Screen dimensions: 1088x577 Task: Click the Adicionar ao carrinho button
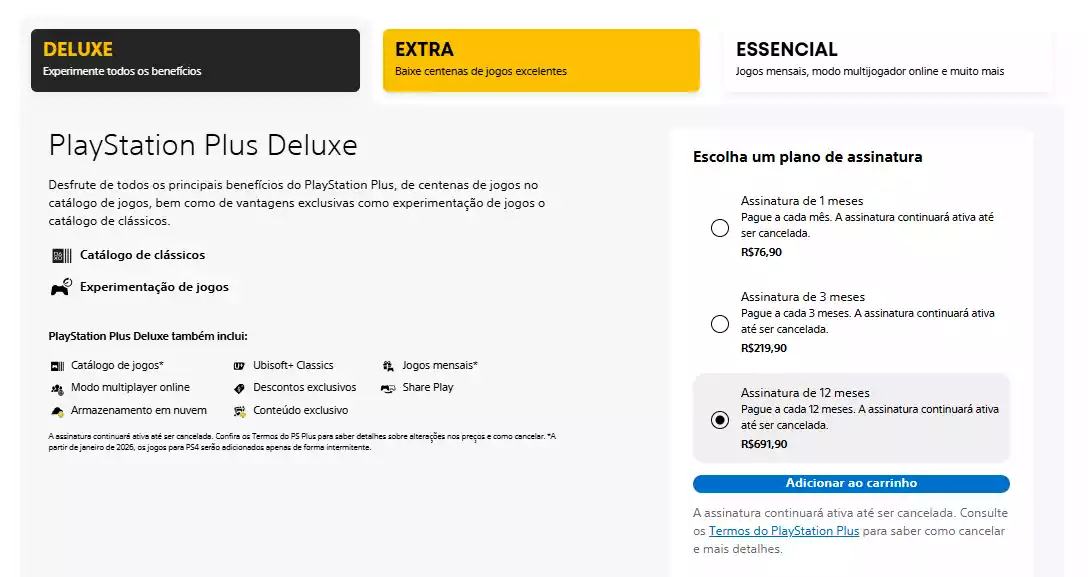(x=851, y=483)
